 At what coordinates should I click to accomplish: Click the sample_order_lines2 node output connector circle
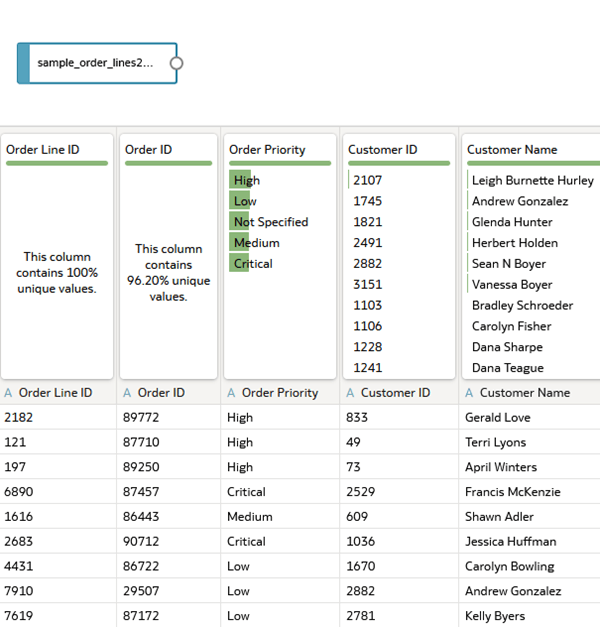(x=176, y=63)
